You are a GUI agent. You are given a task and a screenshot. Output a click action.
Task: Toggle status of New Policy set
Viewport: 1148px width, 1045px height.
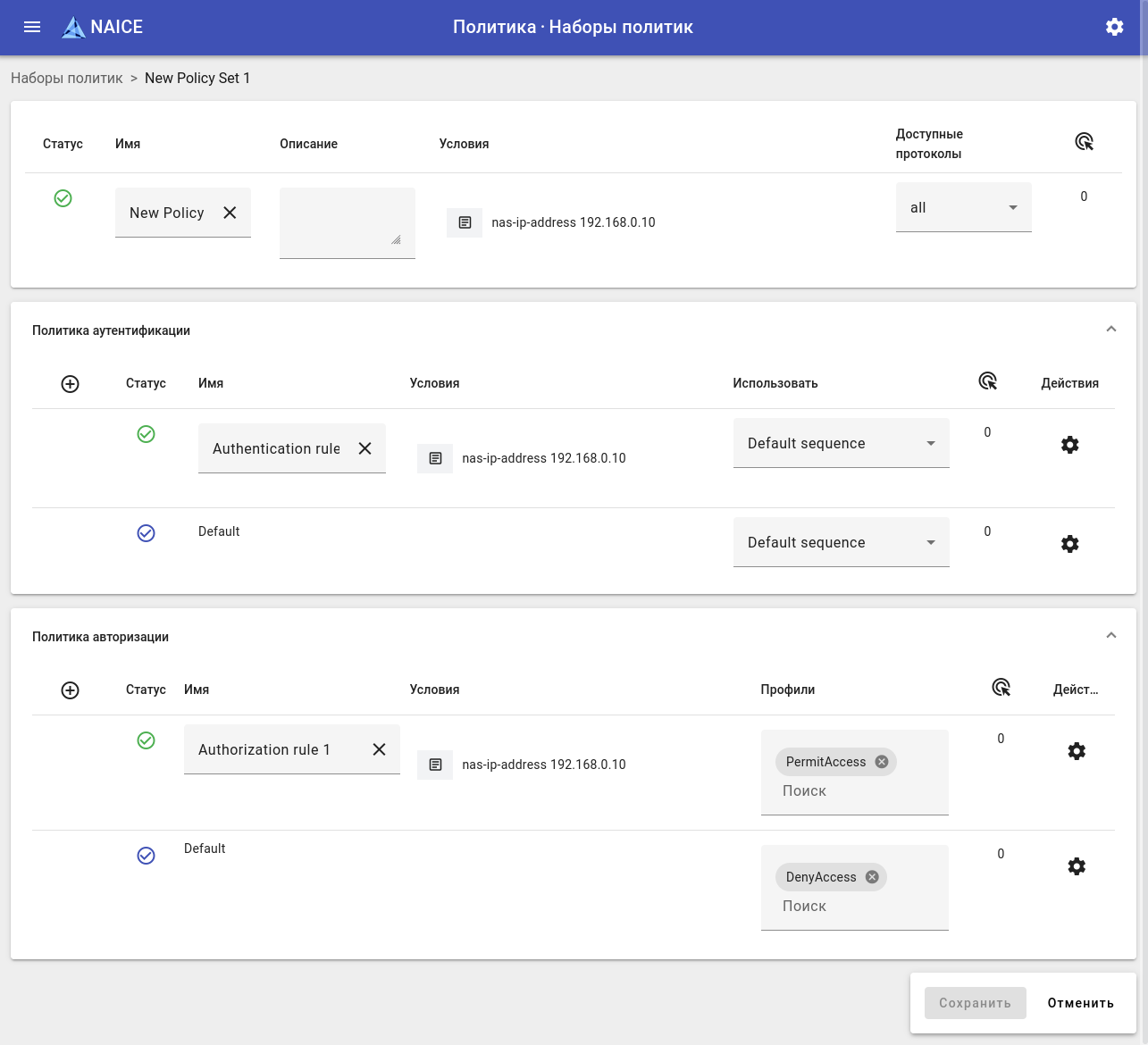pos(63,198)
